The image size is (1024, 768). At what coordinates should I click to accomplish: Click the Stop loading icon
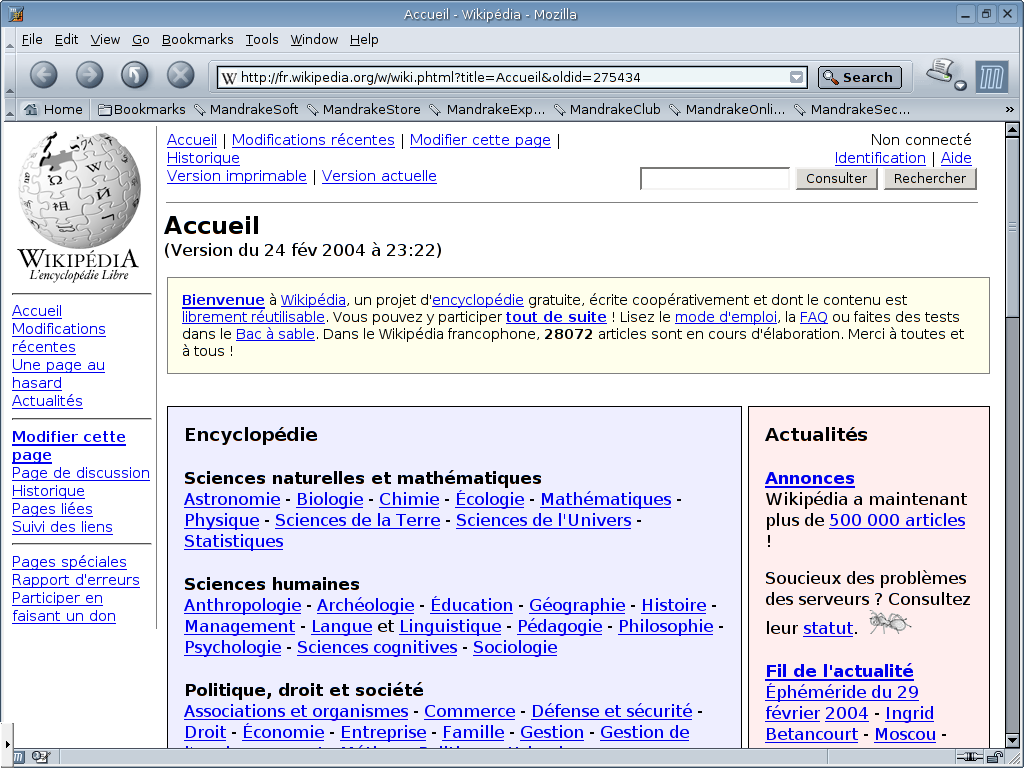(x=180, y=75)
